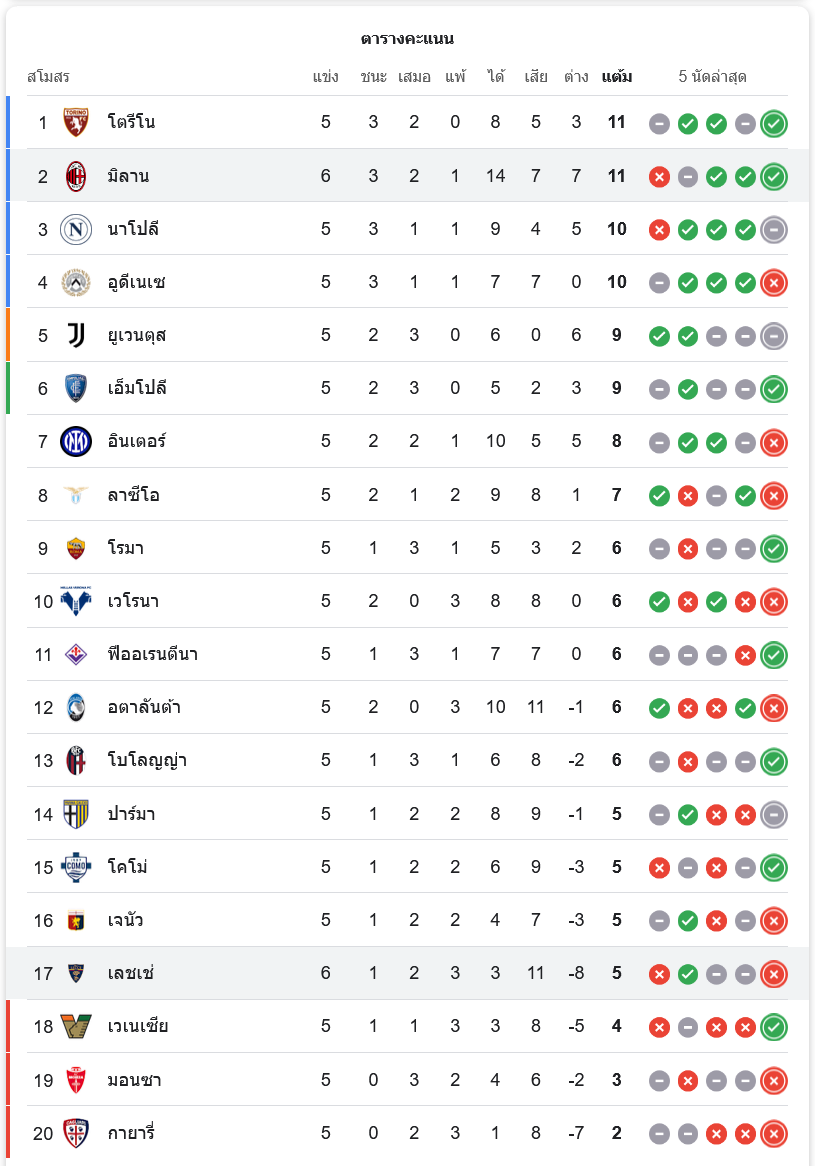Screen dimensions: 815x1166
Task: Select the แต้ม points column header
Action: click(x=616, y=77)
